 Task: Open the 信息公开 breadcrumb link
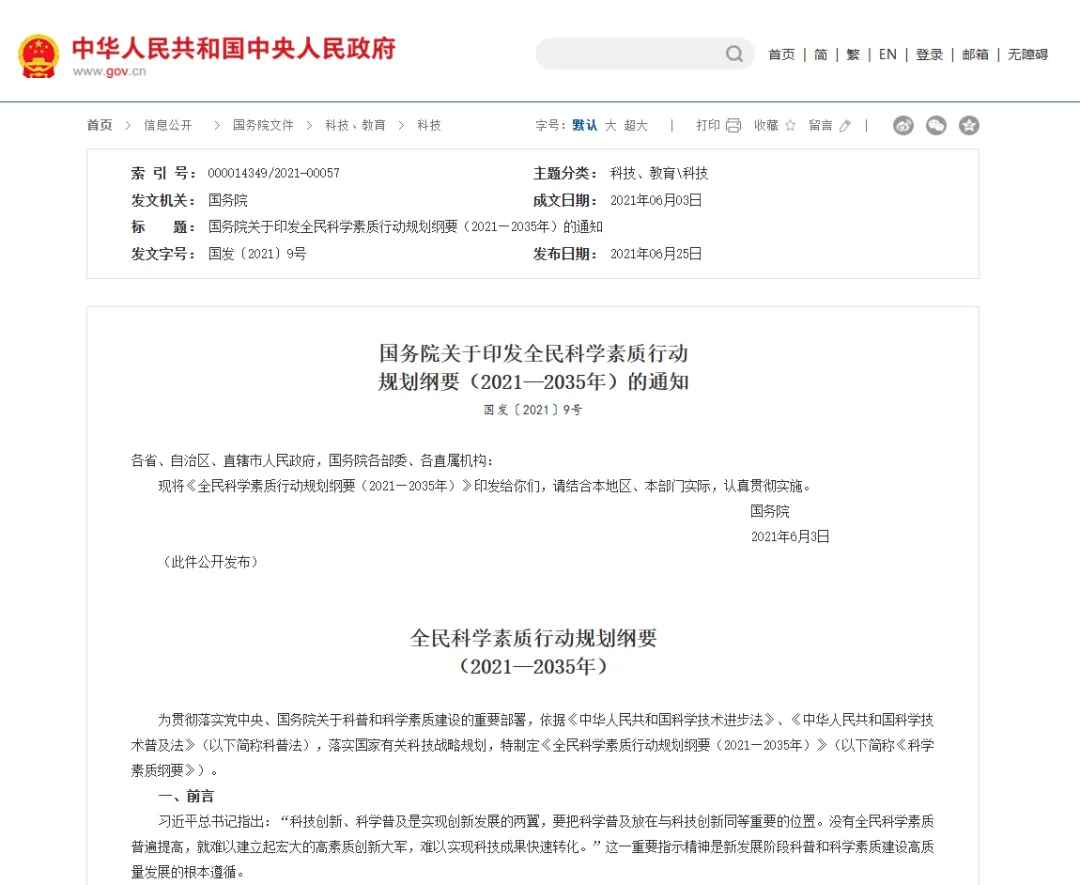[168, 125]
